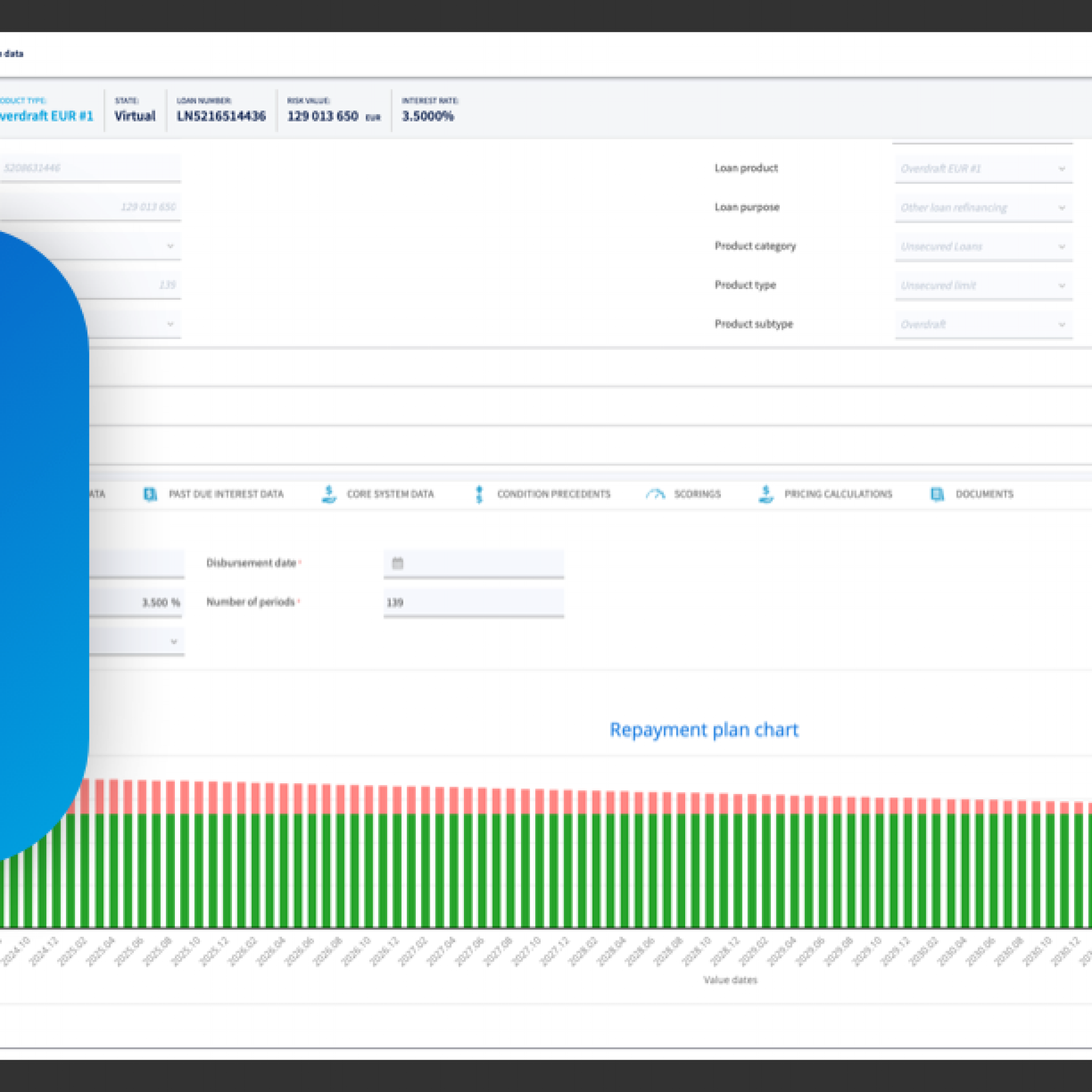
Task: Expand the Loan purpose dropdown
Action: click(1062, 207)
